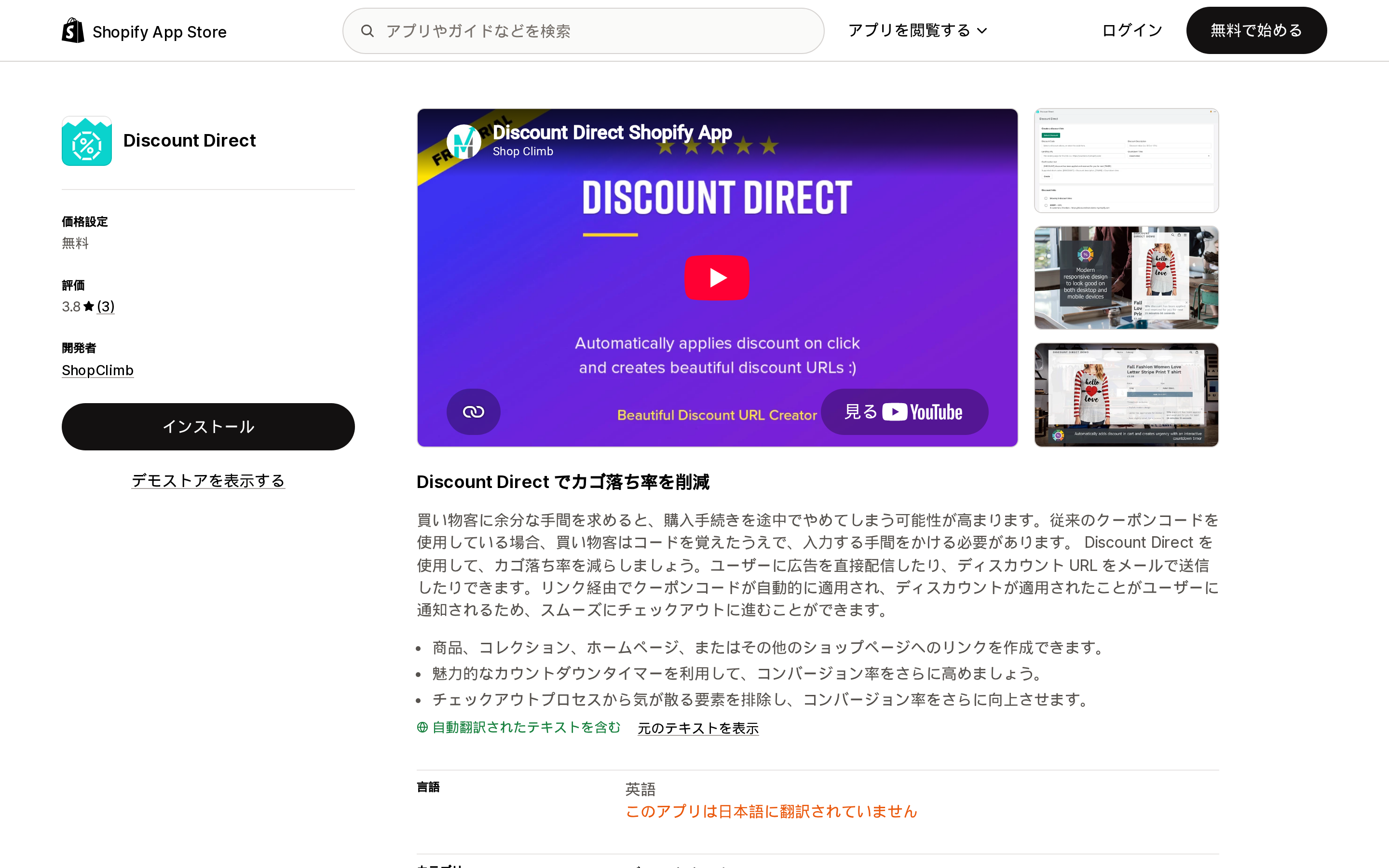Click the rating star icon
Image resolution: width=1389 pixels, height=868 pixels.
88,307
